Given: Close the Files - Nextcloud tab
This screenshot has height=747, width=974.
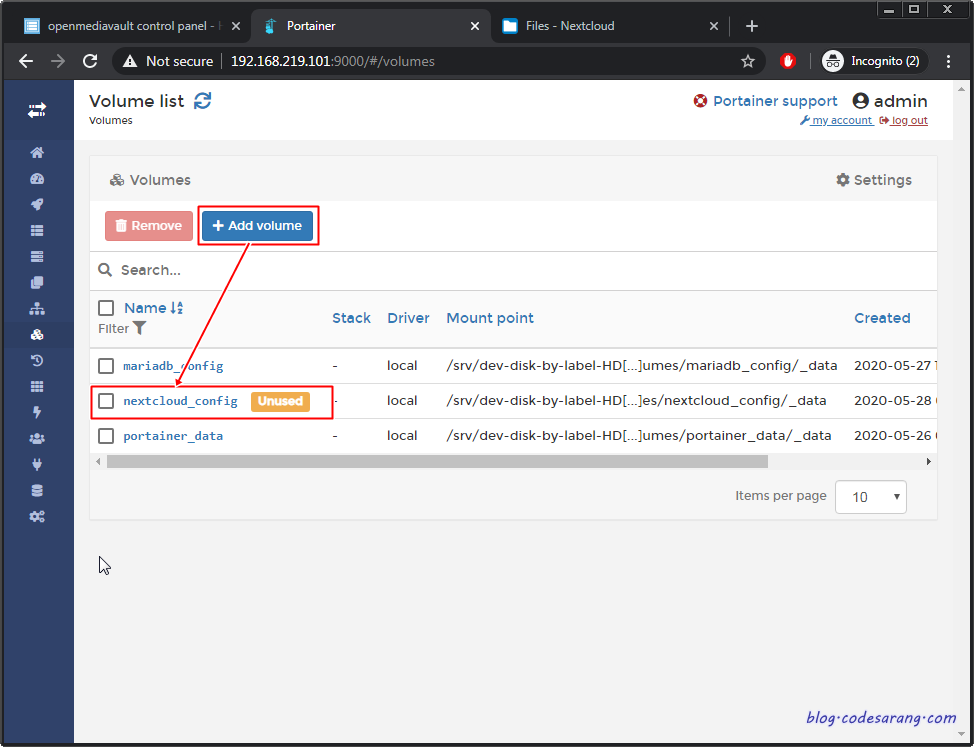Looking at the screenshot, I should point(714,26).
